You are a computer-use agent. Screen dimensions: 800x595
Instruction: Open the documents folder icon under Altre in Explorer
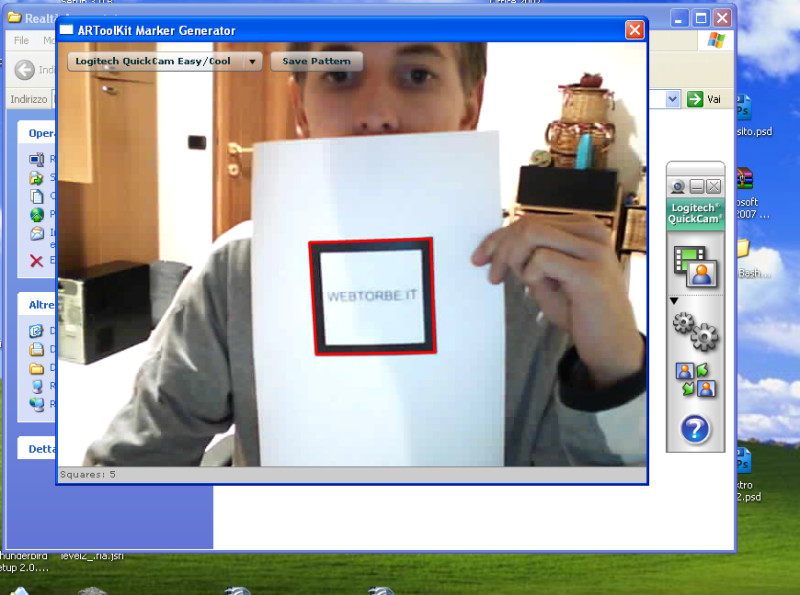[36, 350]
